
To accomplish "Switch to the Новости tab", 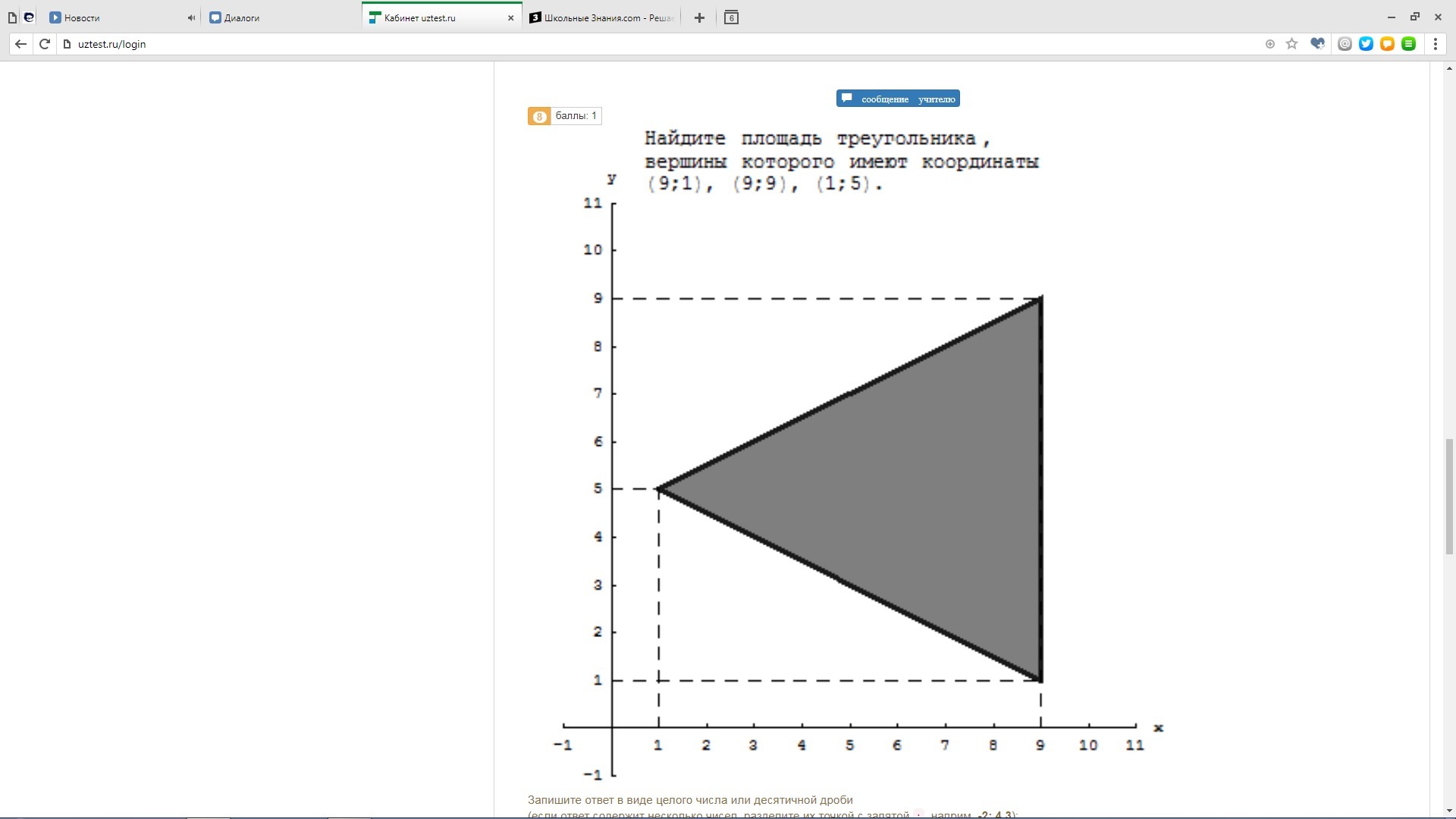I will coord(114,17).
